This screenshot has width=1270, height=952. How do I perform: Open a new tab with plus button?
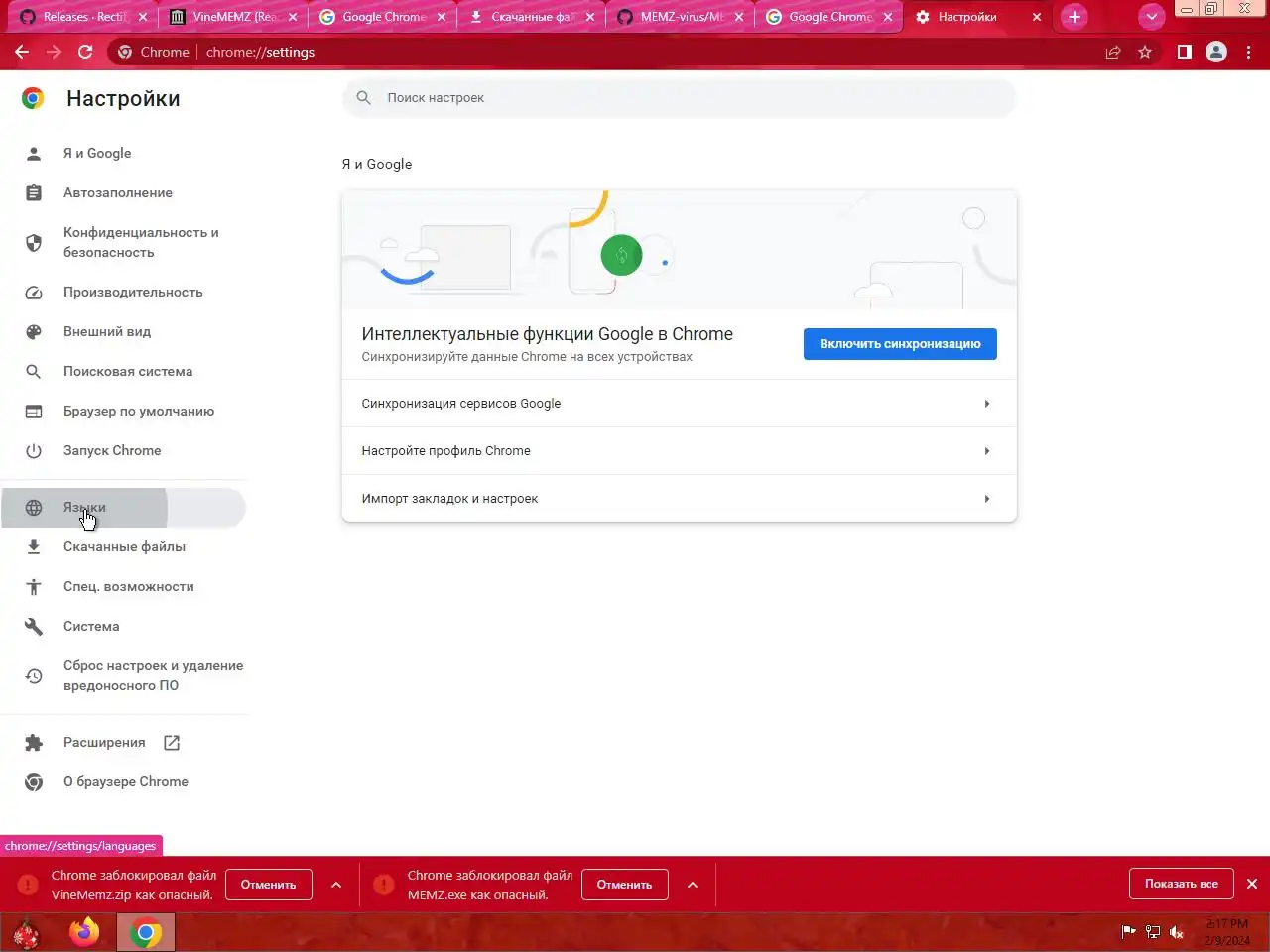click(x=1075, y=17)
